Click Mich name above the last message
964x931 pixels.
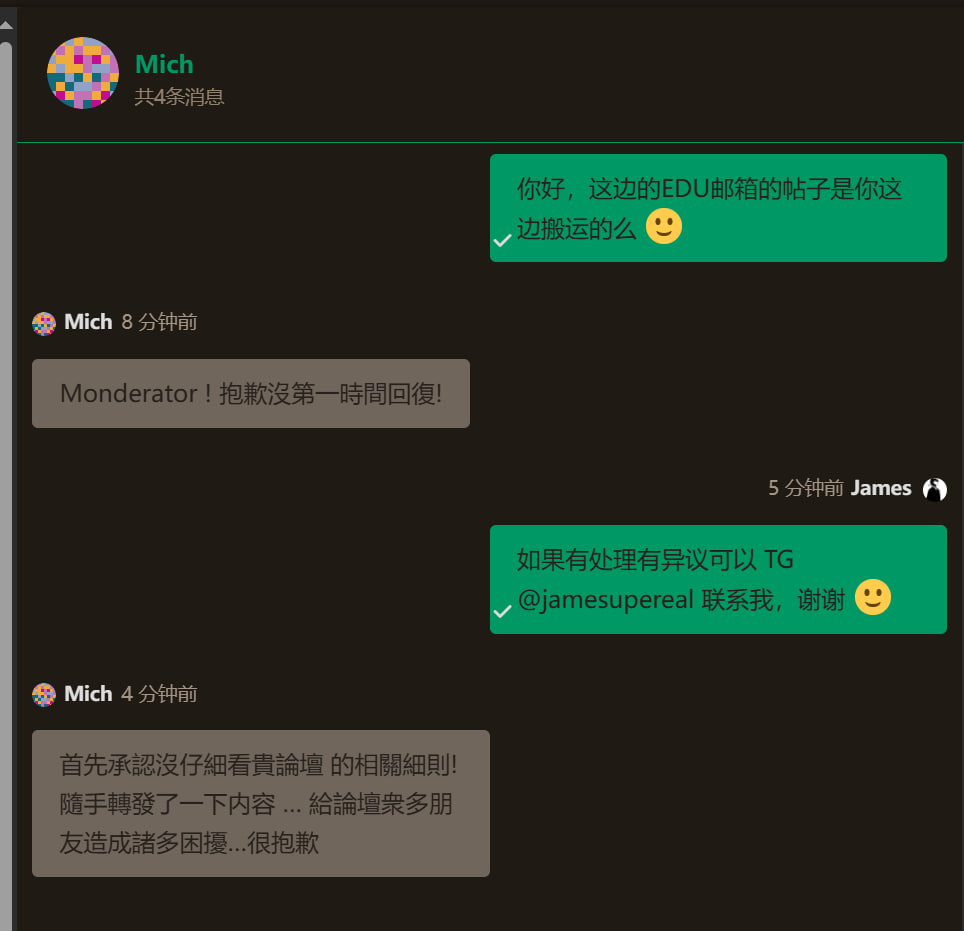(88, 694)
